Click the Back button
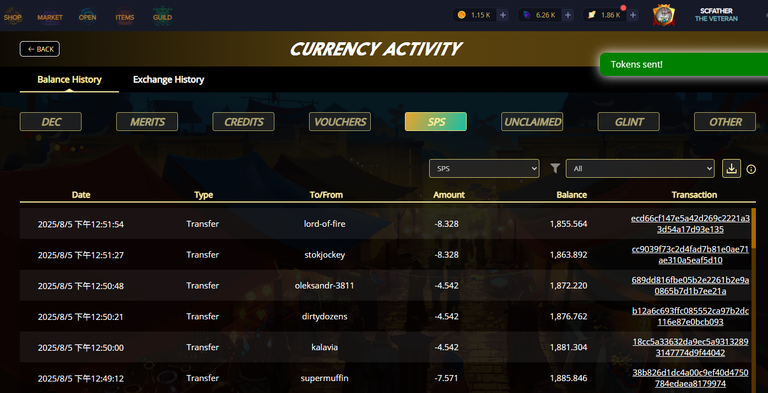The width and height of the screenshot is (768, 393). coord(40,49)
